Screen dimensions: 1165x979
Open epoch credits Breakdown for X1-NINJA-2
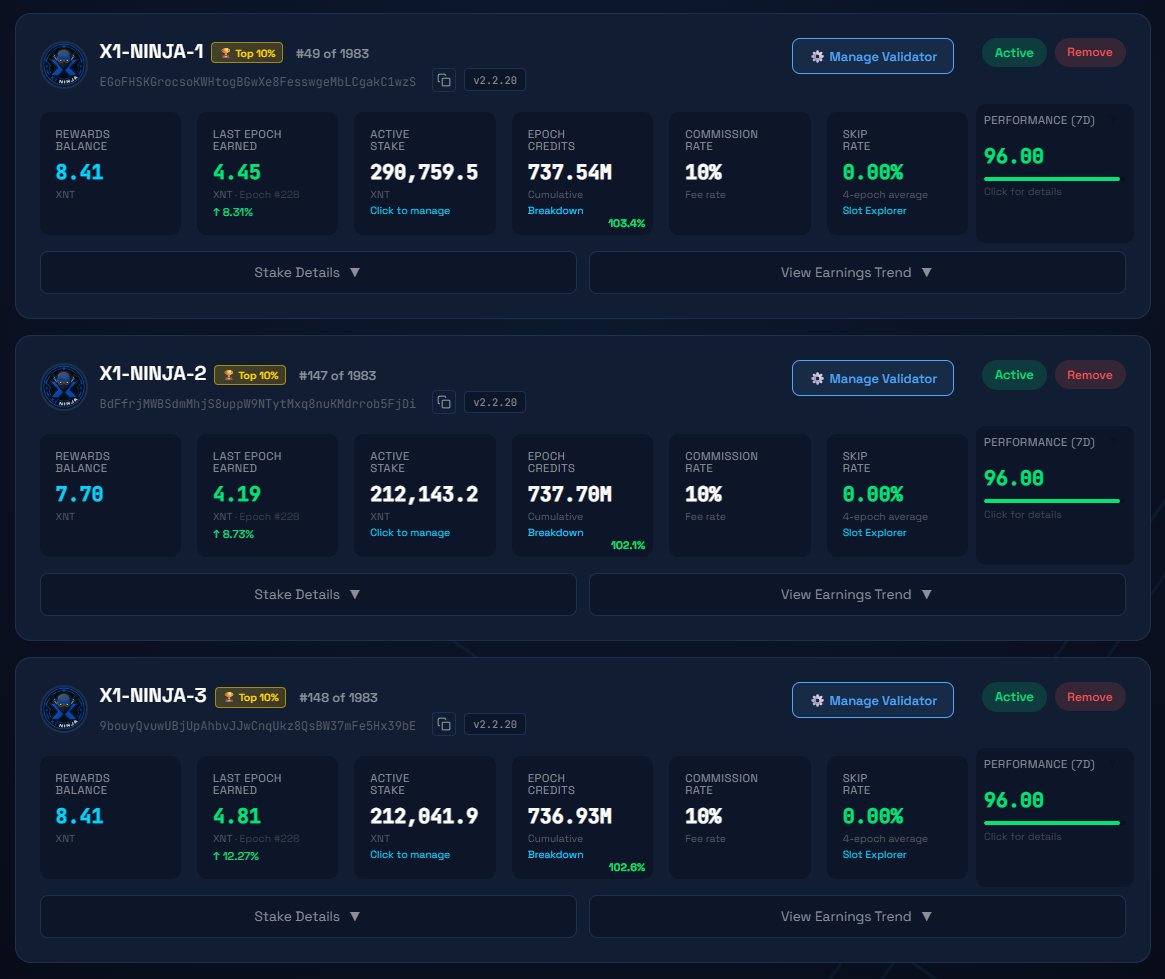tap(556, 533)
